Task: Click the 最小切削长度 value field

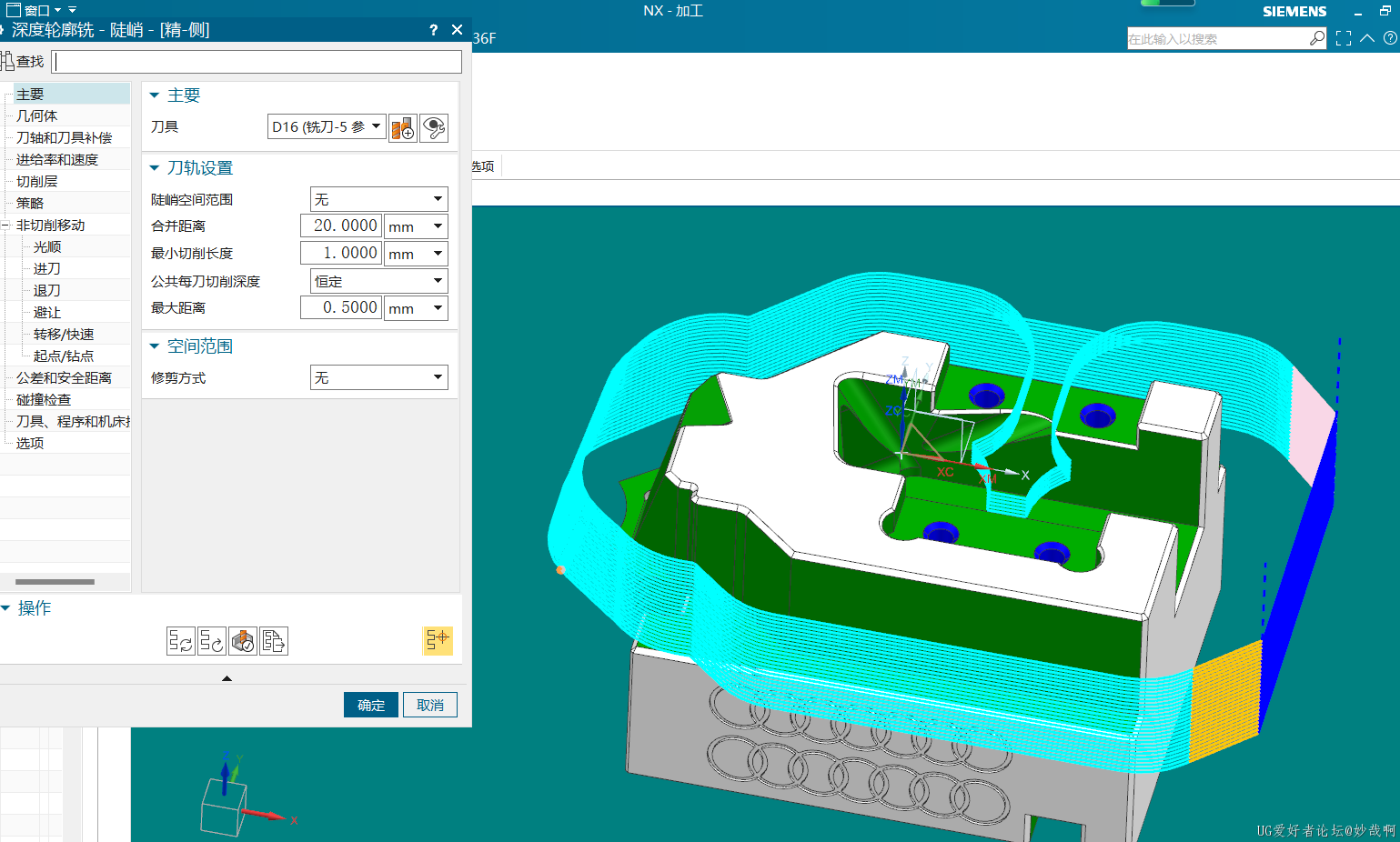Action: [x=341, y=253]
